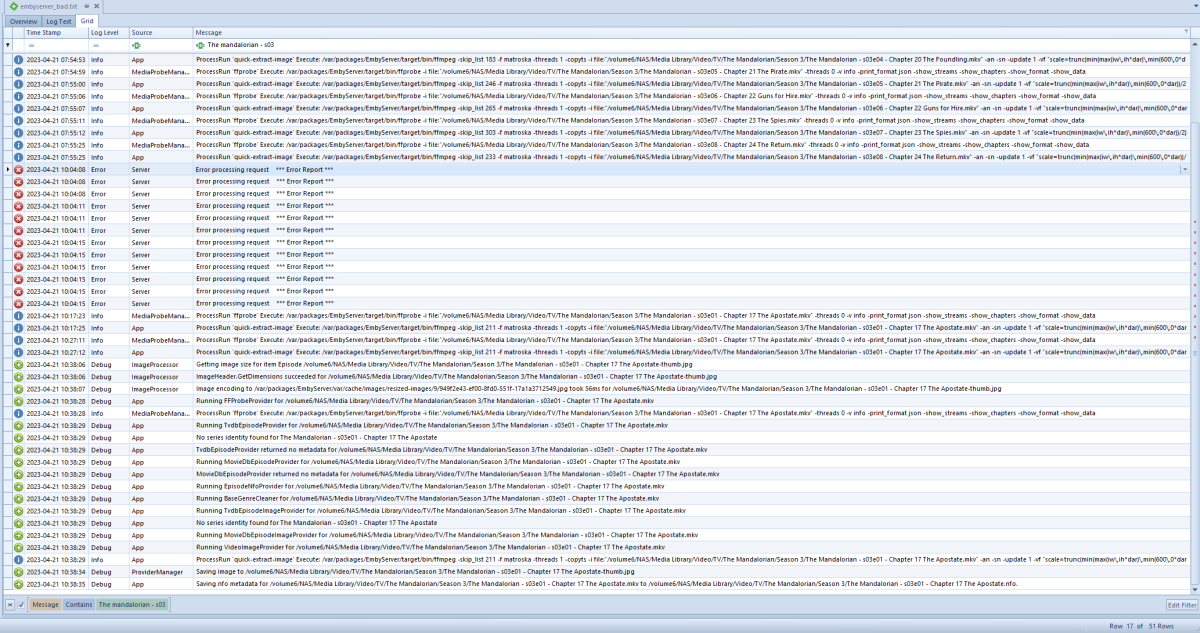Screen dimensions: 1200x633
Task: Click info icon of 10:17:23 row
Action: [18, 315]
